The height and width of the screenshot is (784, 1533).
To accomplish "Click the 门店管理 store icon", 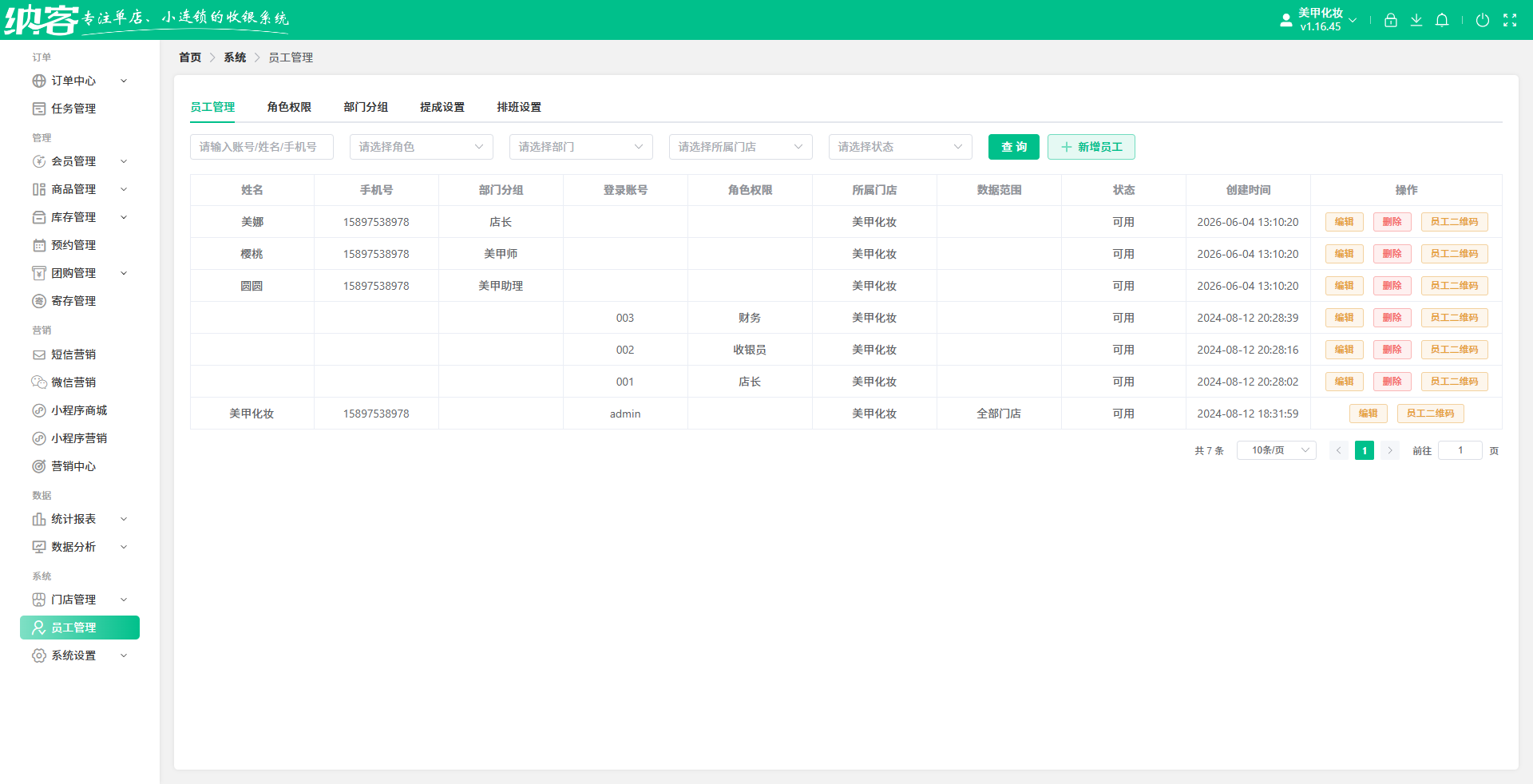I will [x=38, y=600].
